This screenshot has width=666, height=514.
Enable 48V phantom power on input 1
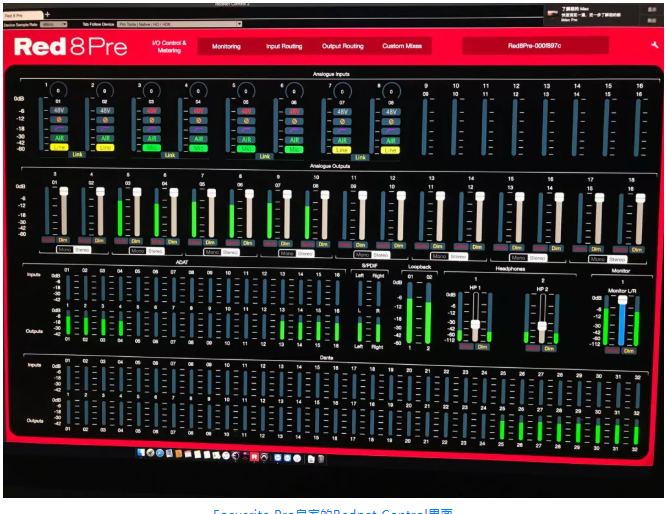coord(58,111)
